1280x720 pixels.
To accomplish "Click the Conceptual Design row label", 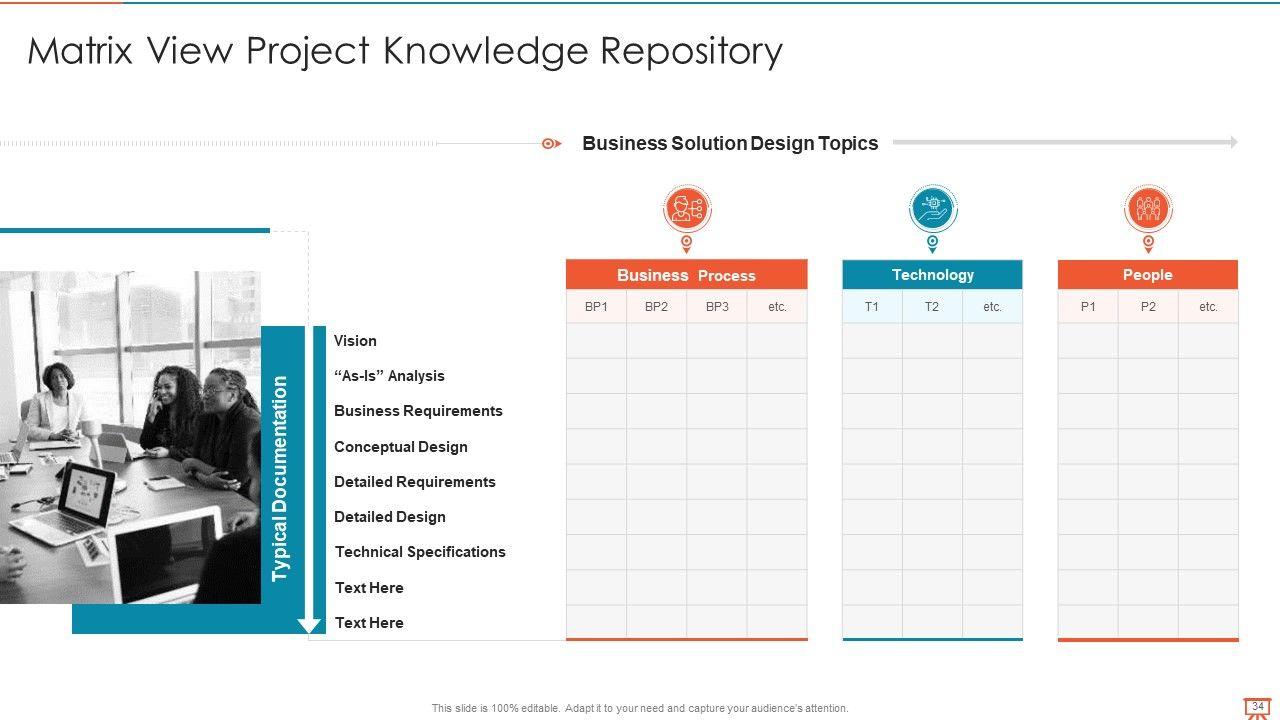I will click(400, 447).
